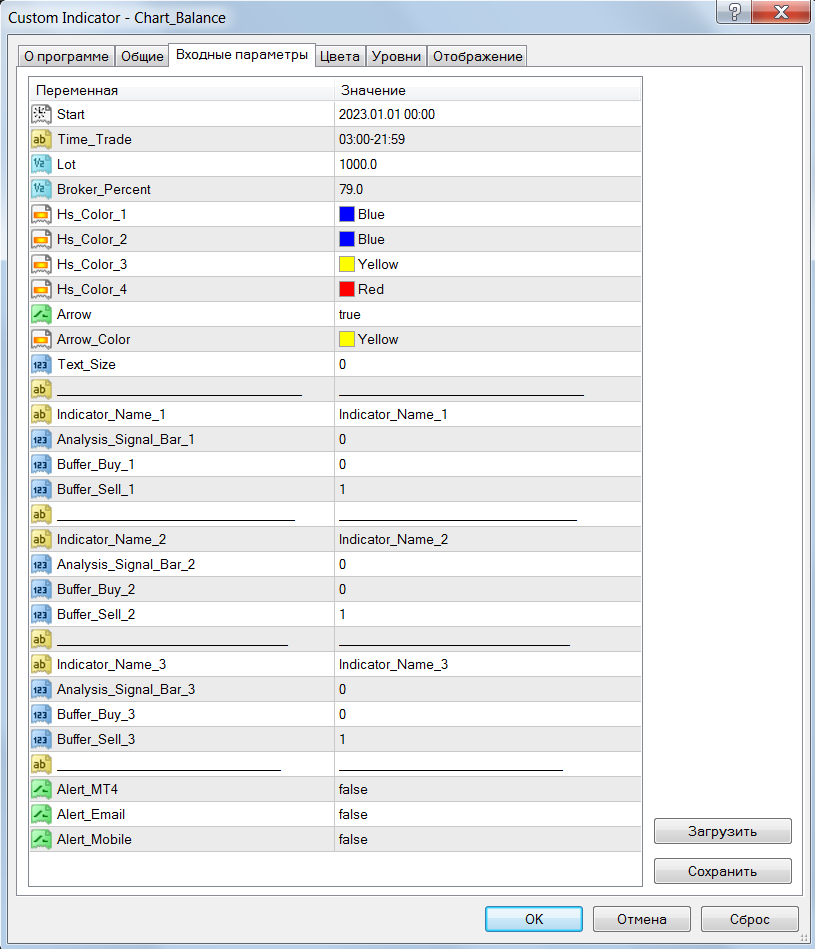Screen dimensions: 815x949
Task: Confirm settings with the OK button
Action: (x=534, y=919)
